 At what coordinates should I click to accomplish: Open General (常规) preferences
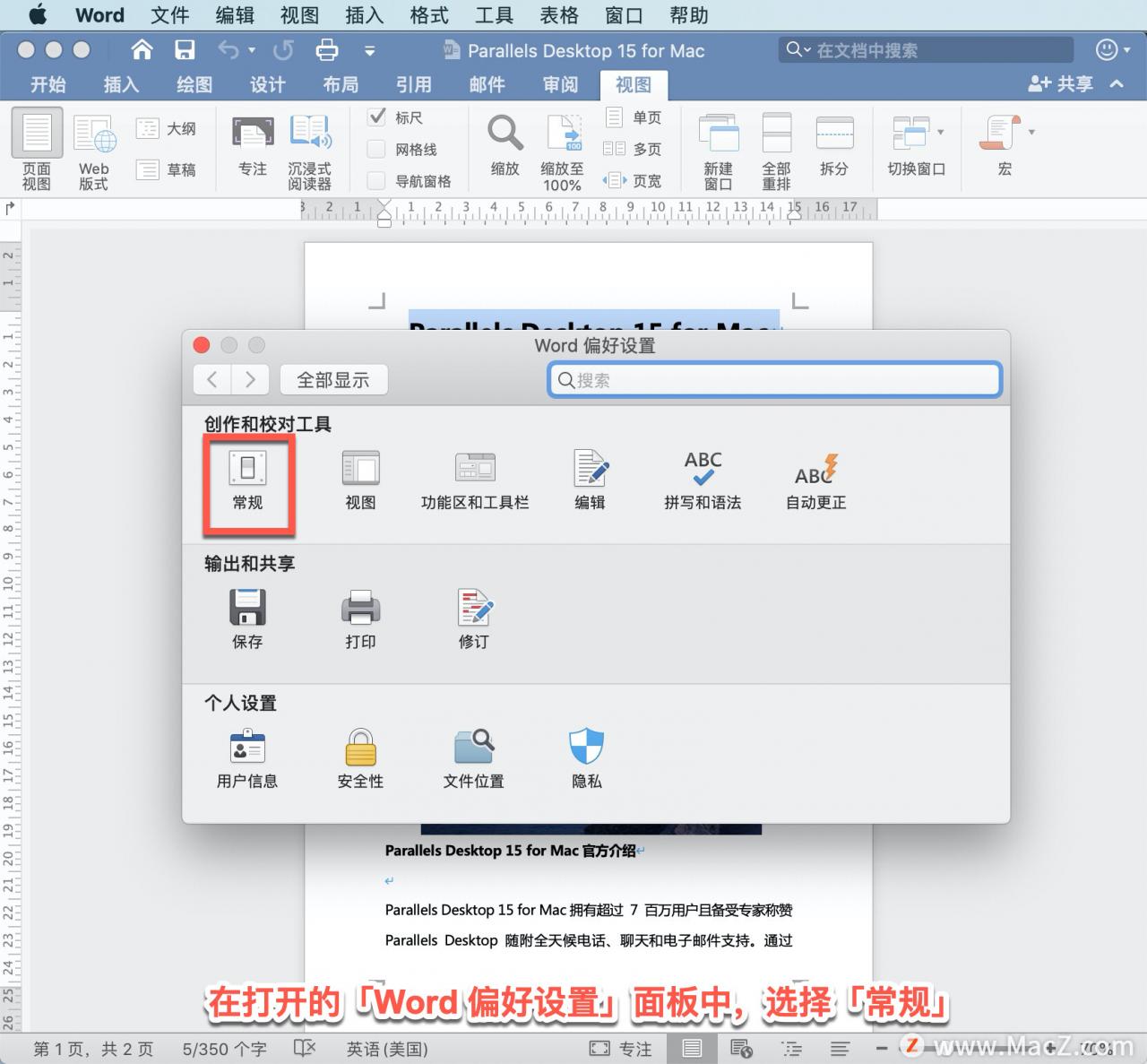(x=248, y=481)
